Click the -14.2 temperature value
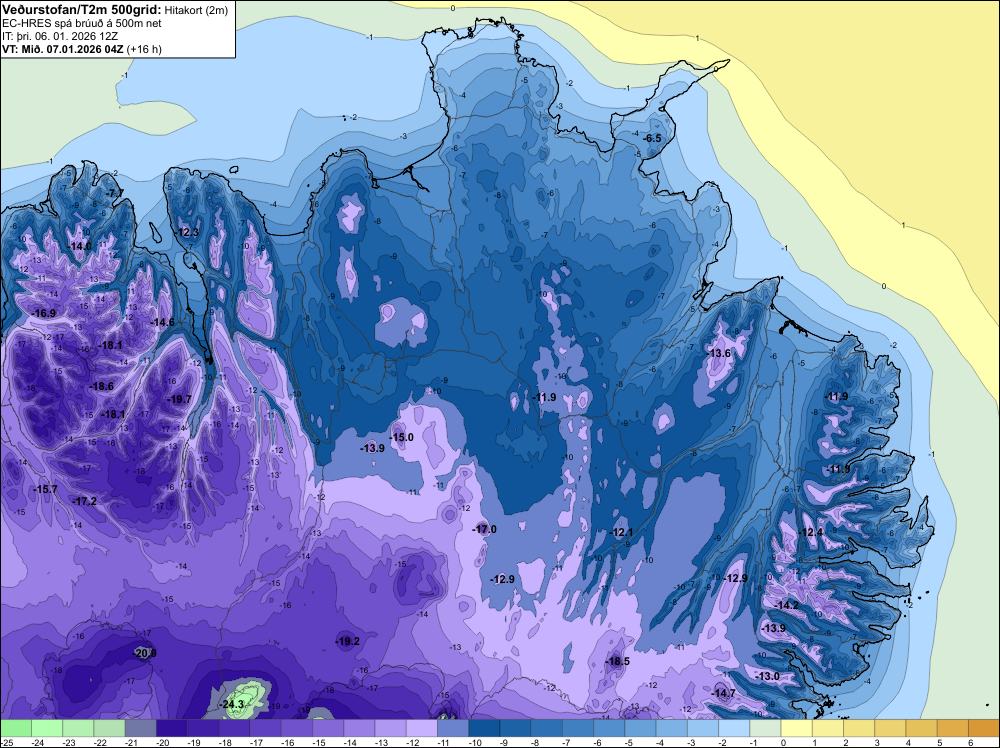The height and width of the screenshot is (748, 1000). coord(786,605)
